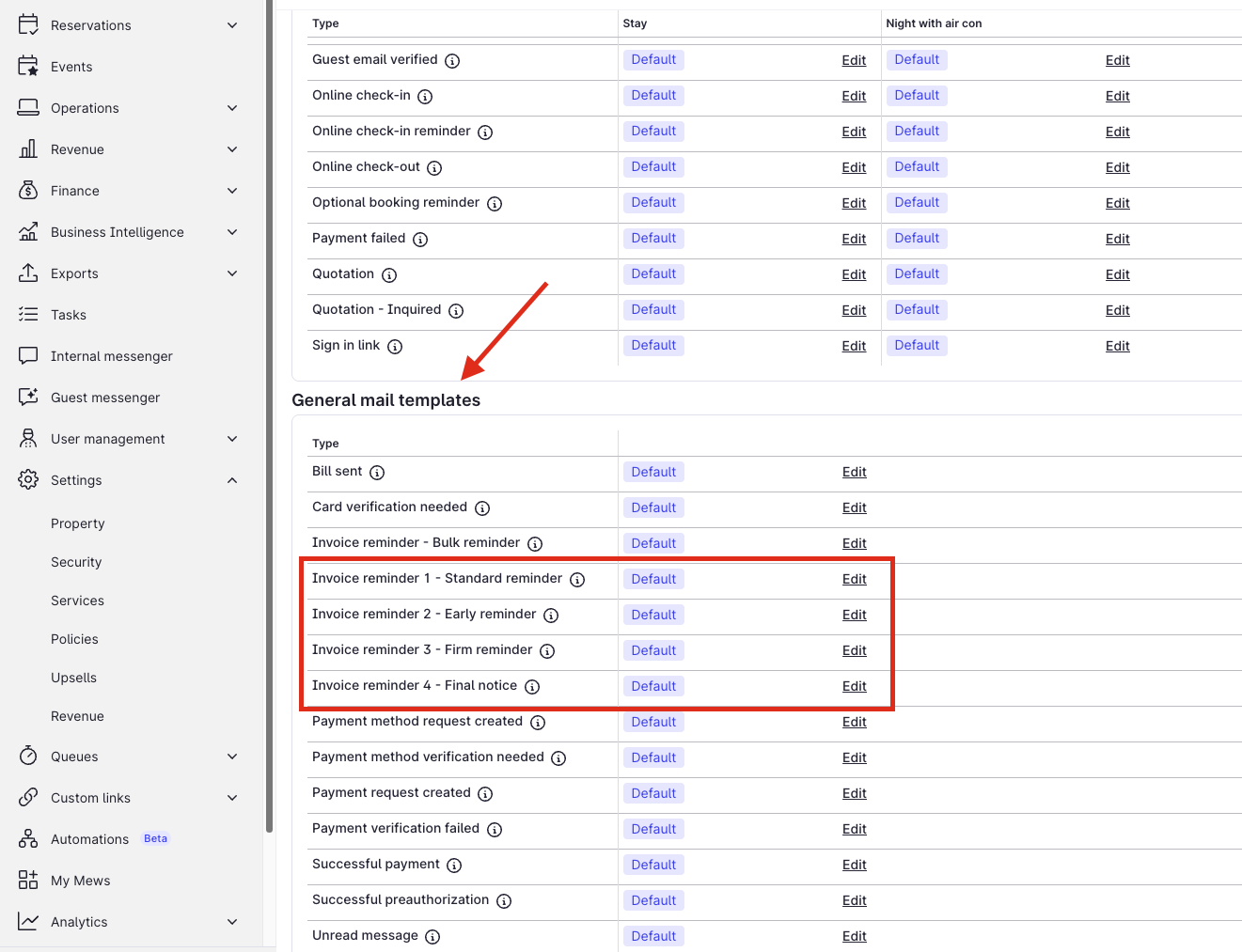Click the Automations workflow icon
This screenshot has width=1242, height=952.
(28, 838)
